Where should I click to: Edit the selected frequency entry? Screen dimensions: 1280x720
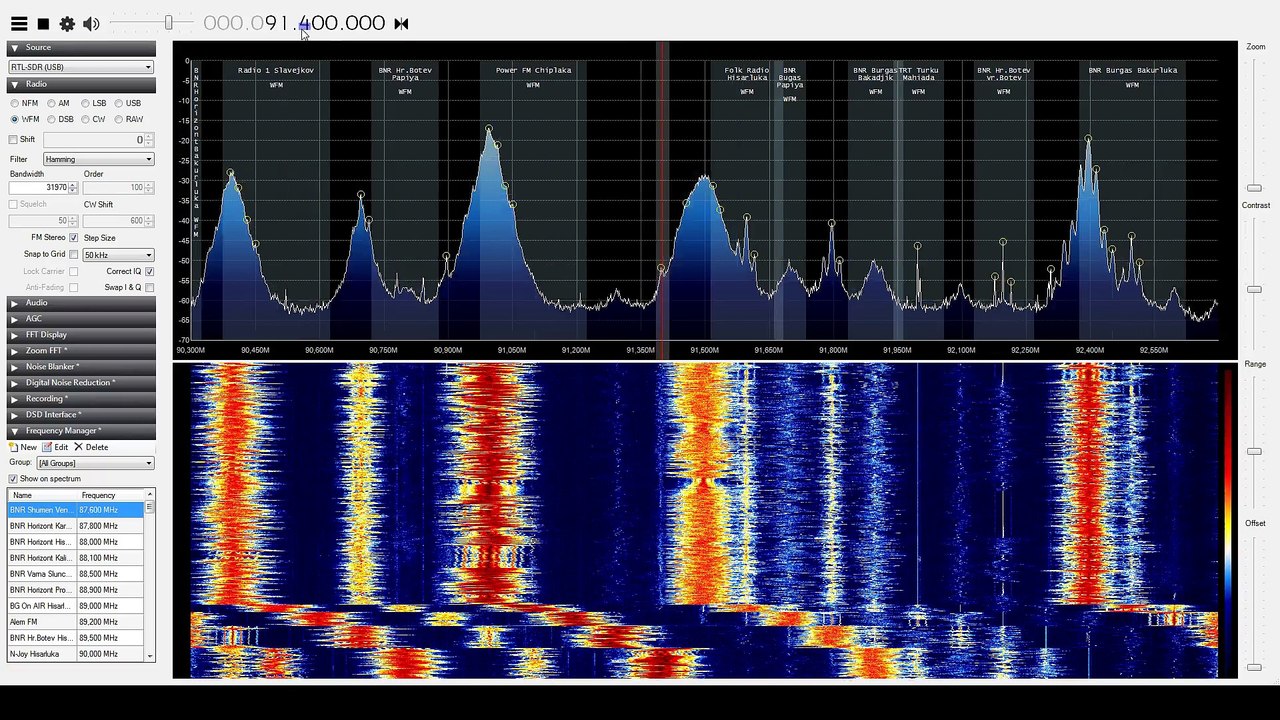[55, 447]
